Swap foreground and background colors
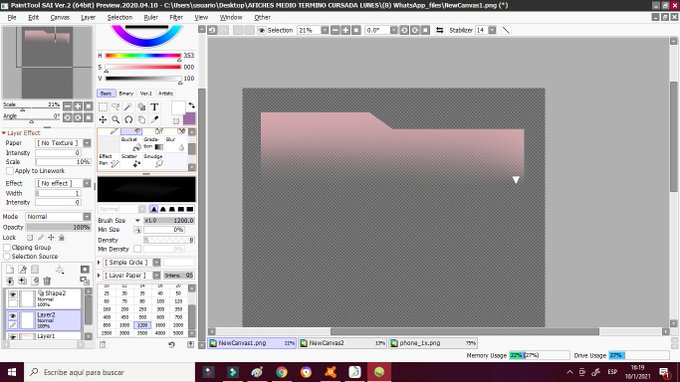The width and height of the screenshot is (680, 382). (x=191, y=105)
